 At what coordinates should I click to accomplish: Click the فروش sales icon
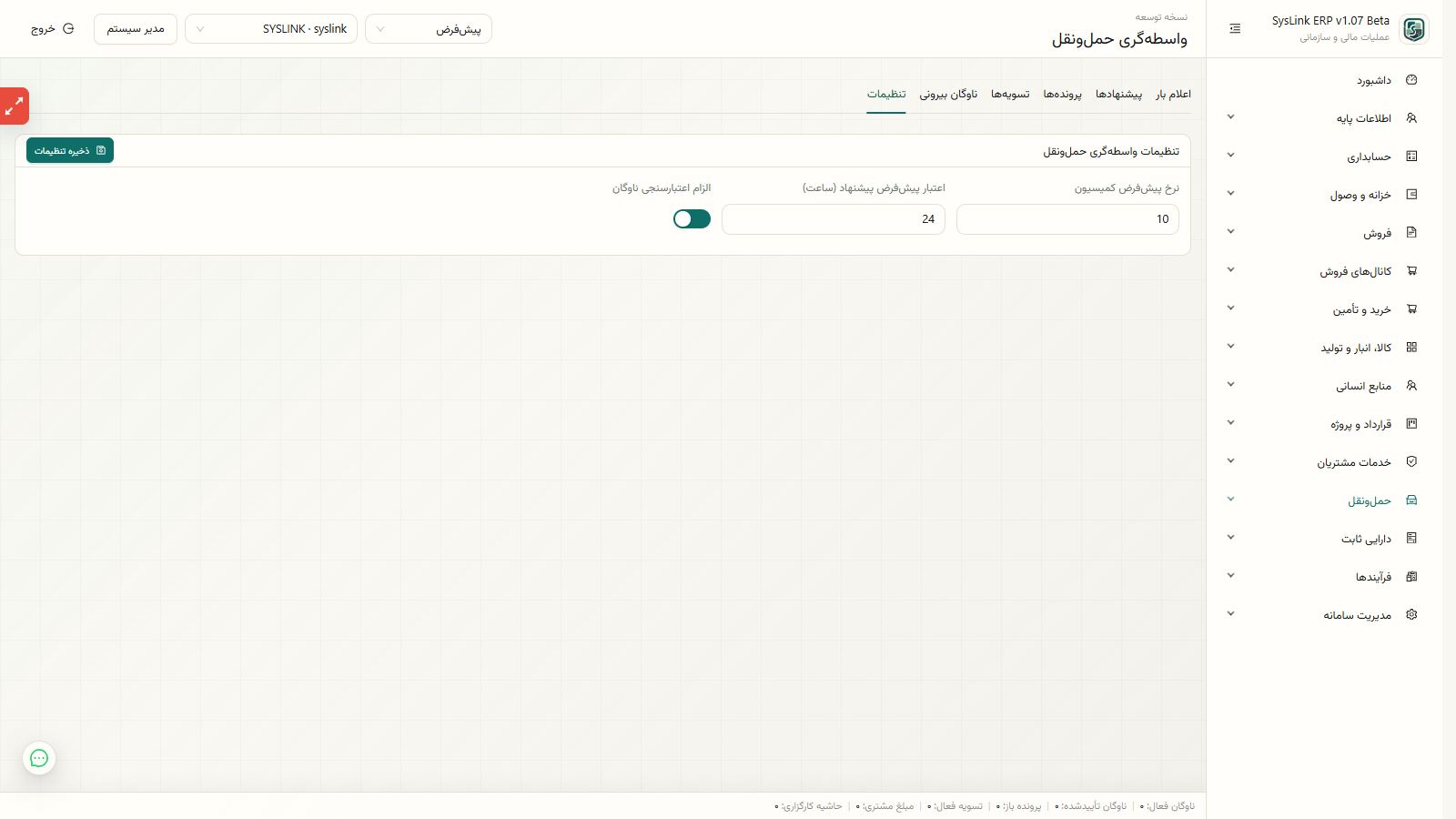coord(1411,233)
